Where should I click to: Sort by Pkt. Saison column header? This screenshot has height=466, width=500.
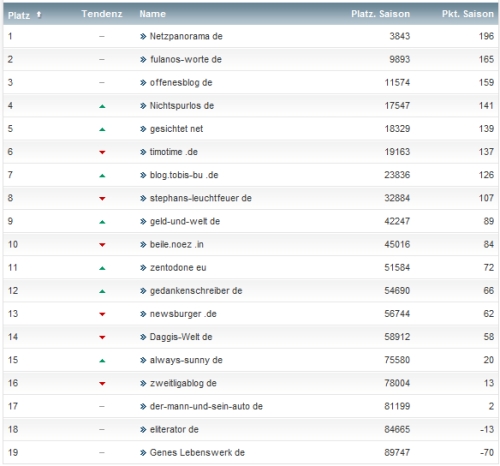tap(468, 14)
